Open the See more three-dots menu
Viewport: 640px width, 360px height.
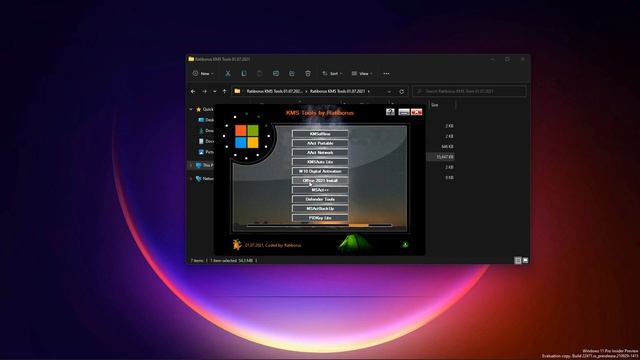tap(386, 73)
